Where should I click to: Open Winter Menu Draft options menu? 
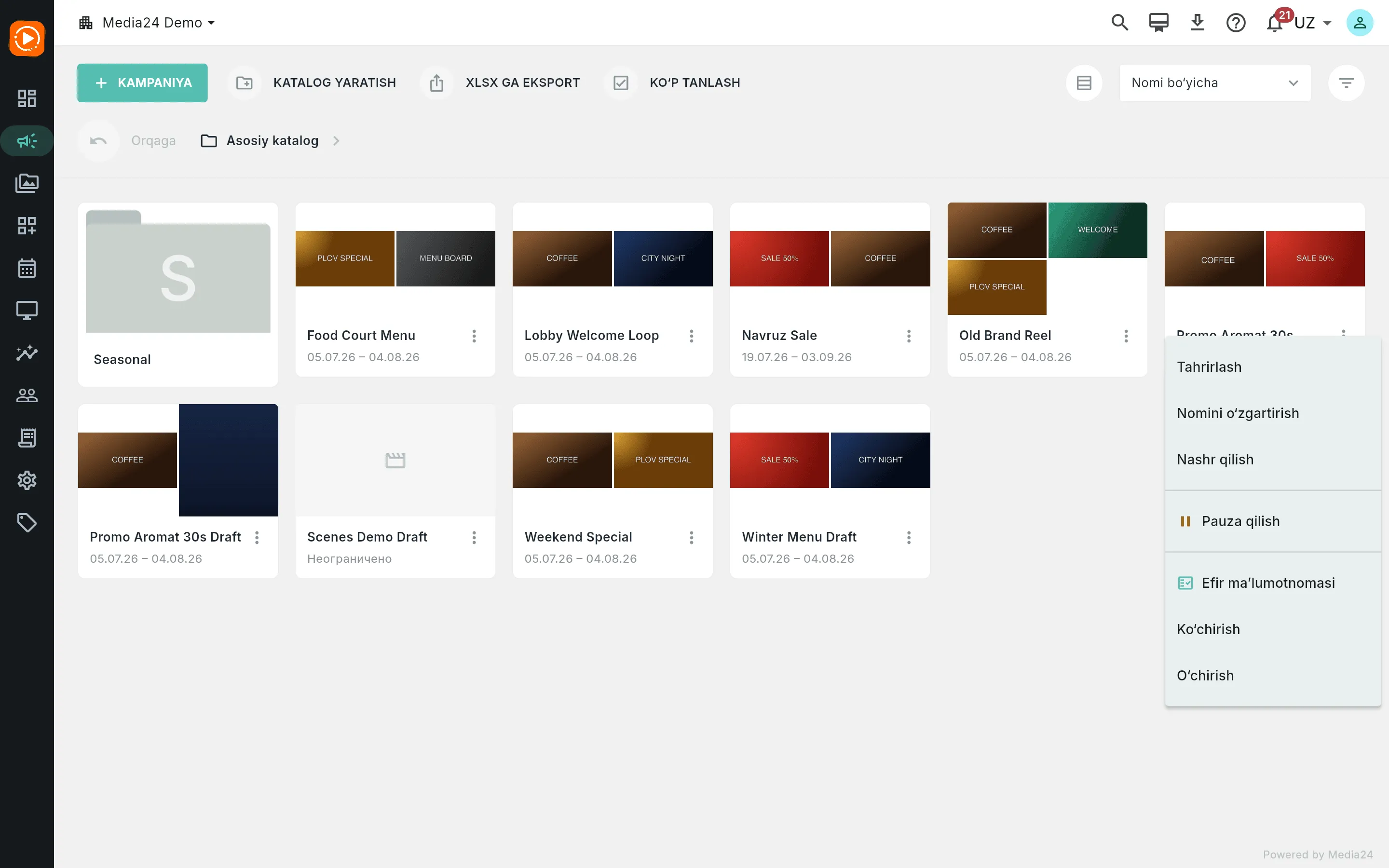click(909, 537)
